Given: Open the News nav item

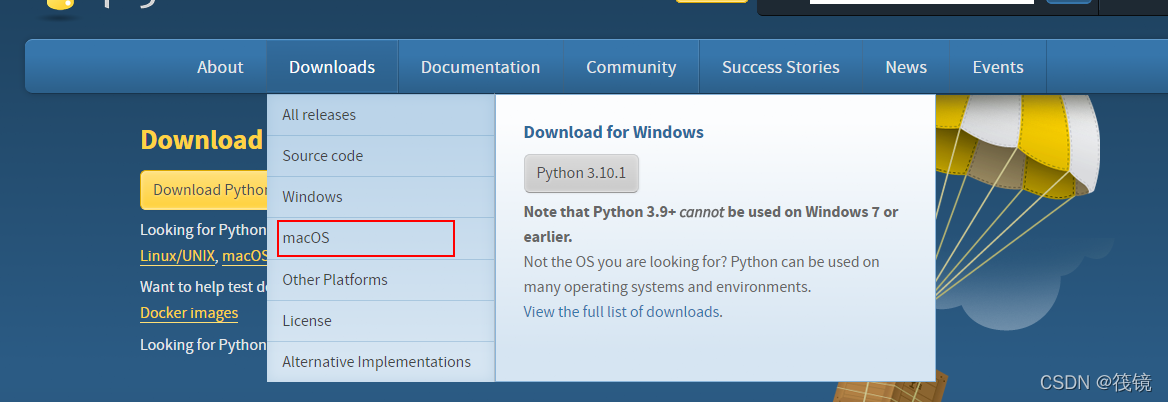Looking at the screenshot, I should tap(906, 67).
